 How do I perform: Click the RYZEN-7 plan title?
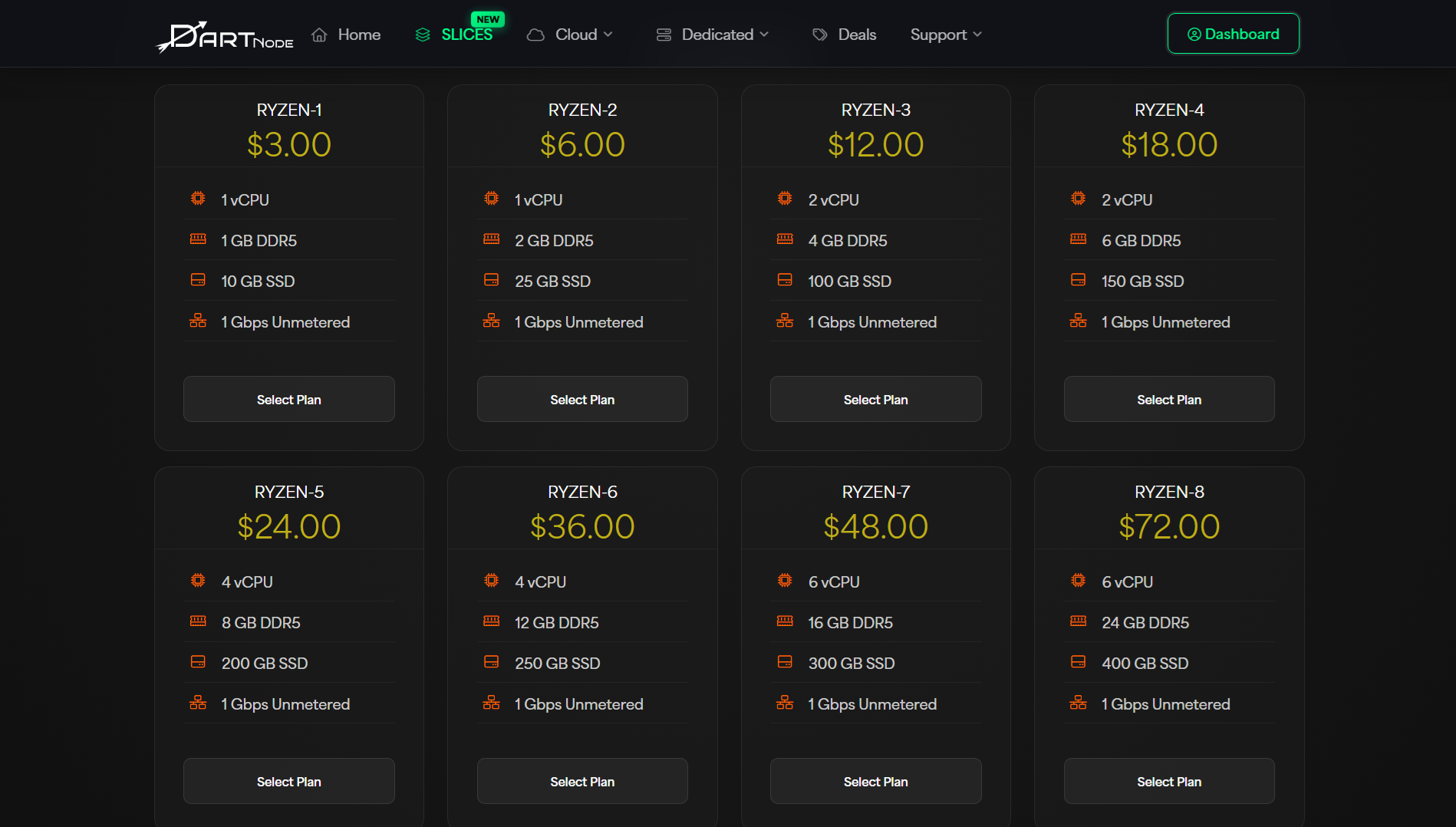876,492
